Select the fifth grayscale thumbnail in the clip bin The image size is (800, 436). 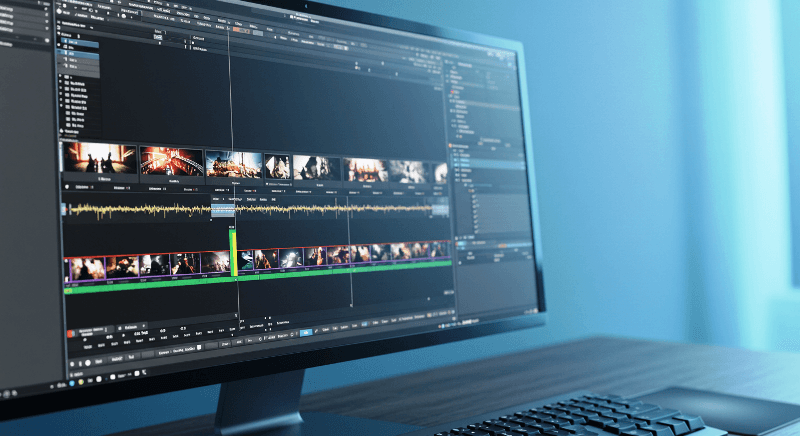(x=316, y=168)
